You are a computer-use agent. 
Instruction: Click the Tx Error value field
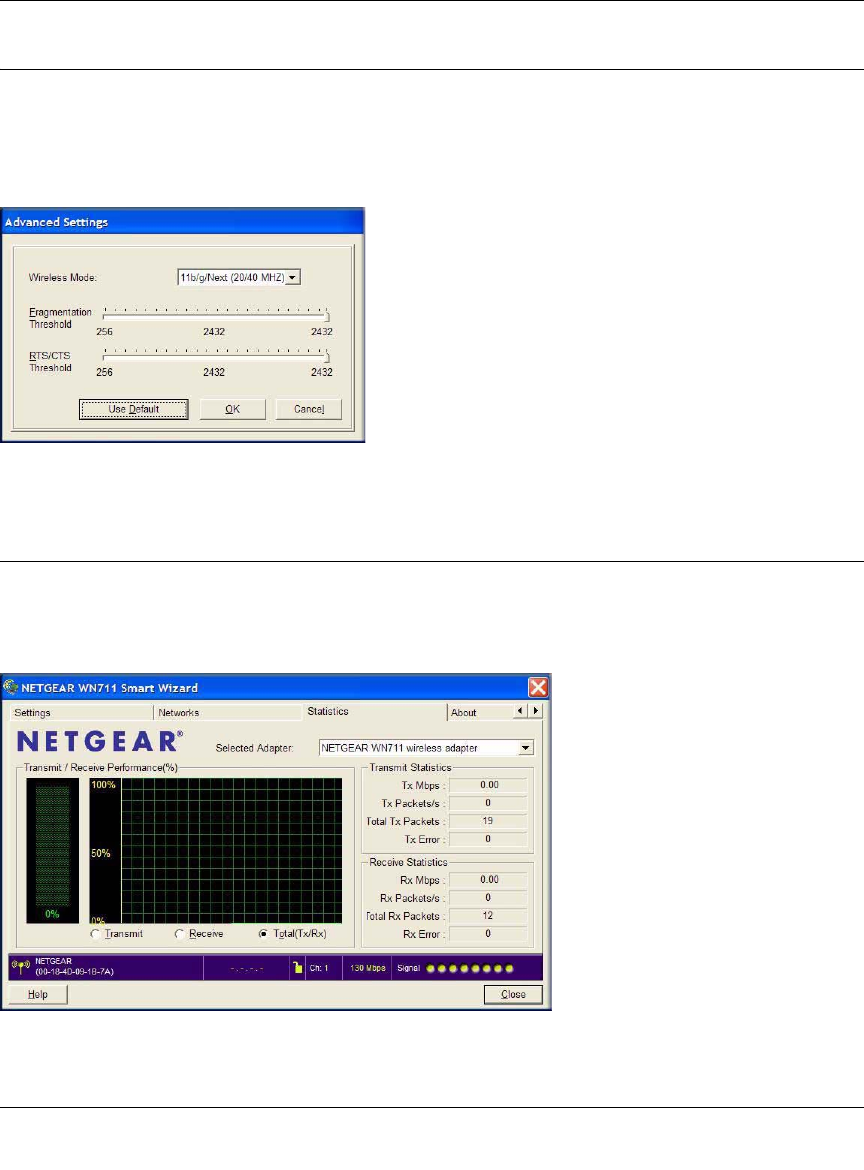coord(489,839)
